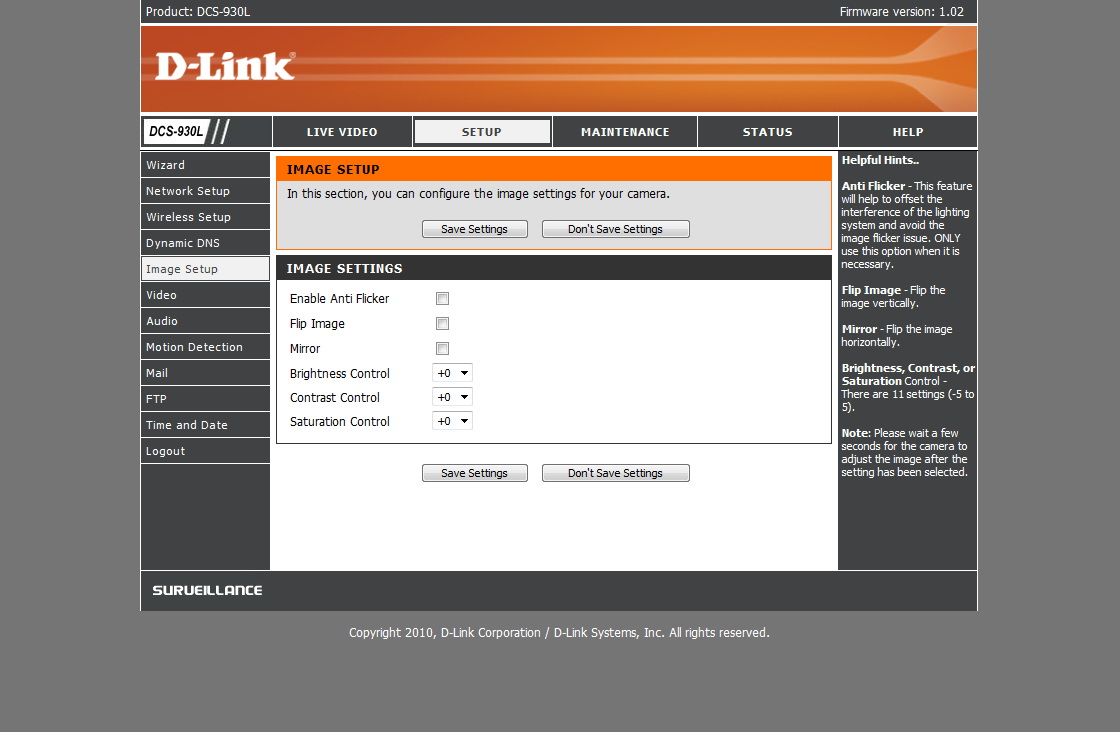Open Wizard in the sidebar
Viewport: 1120px width, 732px height.
click(x=205, y=165)
